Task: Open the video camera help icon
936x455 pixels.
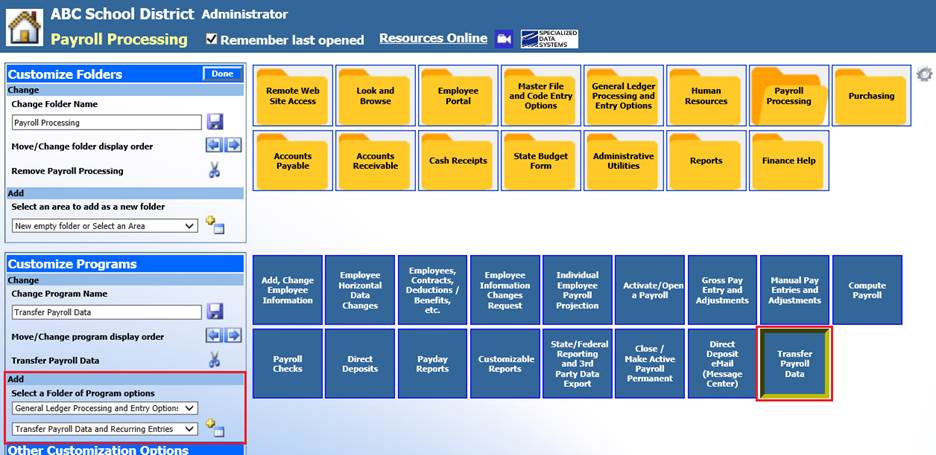Action: (504, 39)
